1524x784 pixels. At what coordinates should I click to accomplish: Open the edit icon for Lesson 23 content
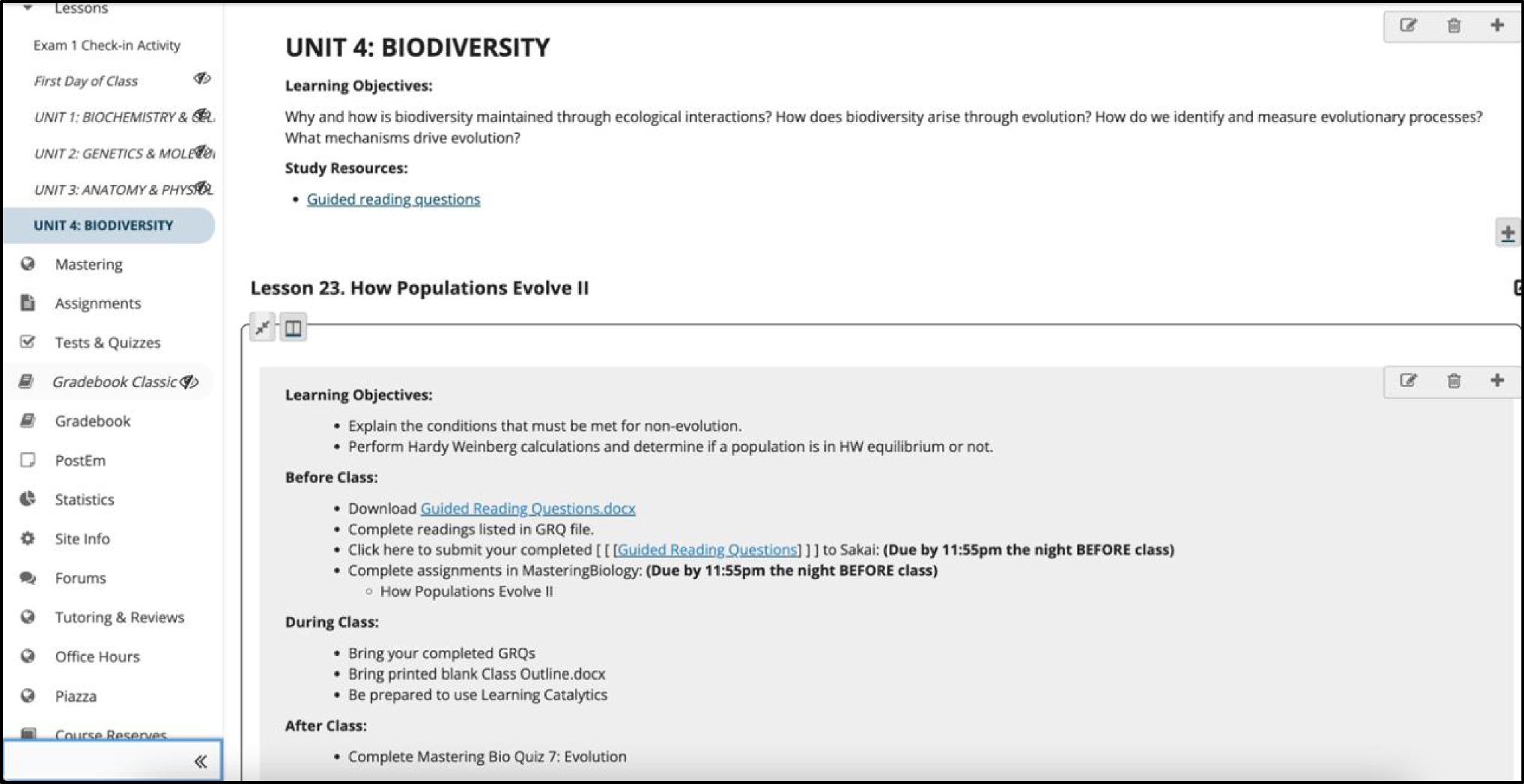[x=1408, y=381]
